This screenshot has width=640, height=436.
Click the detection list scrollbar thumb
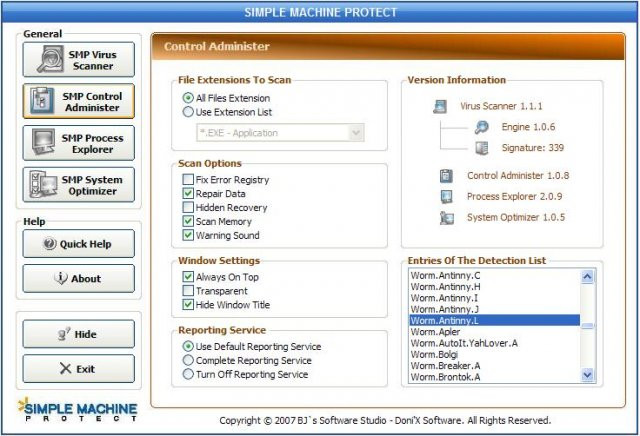pyautogui.click(x=587, y=325)
